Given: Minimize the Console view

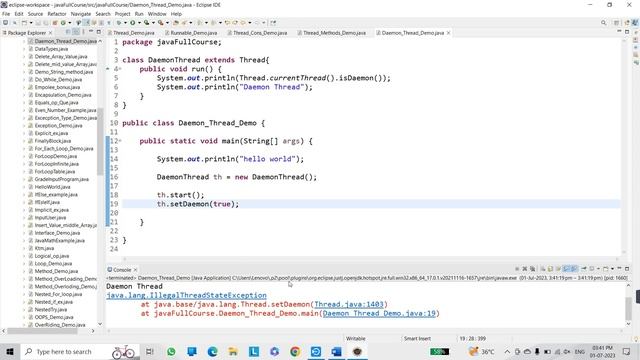Looking at the screenshot, I should pos(619,268).
